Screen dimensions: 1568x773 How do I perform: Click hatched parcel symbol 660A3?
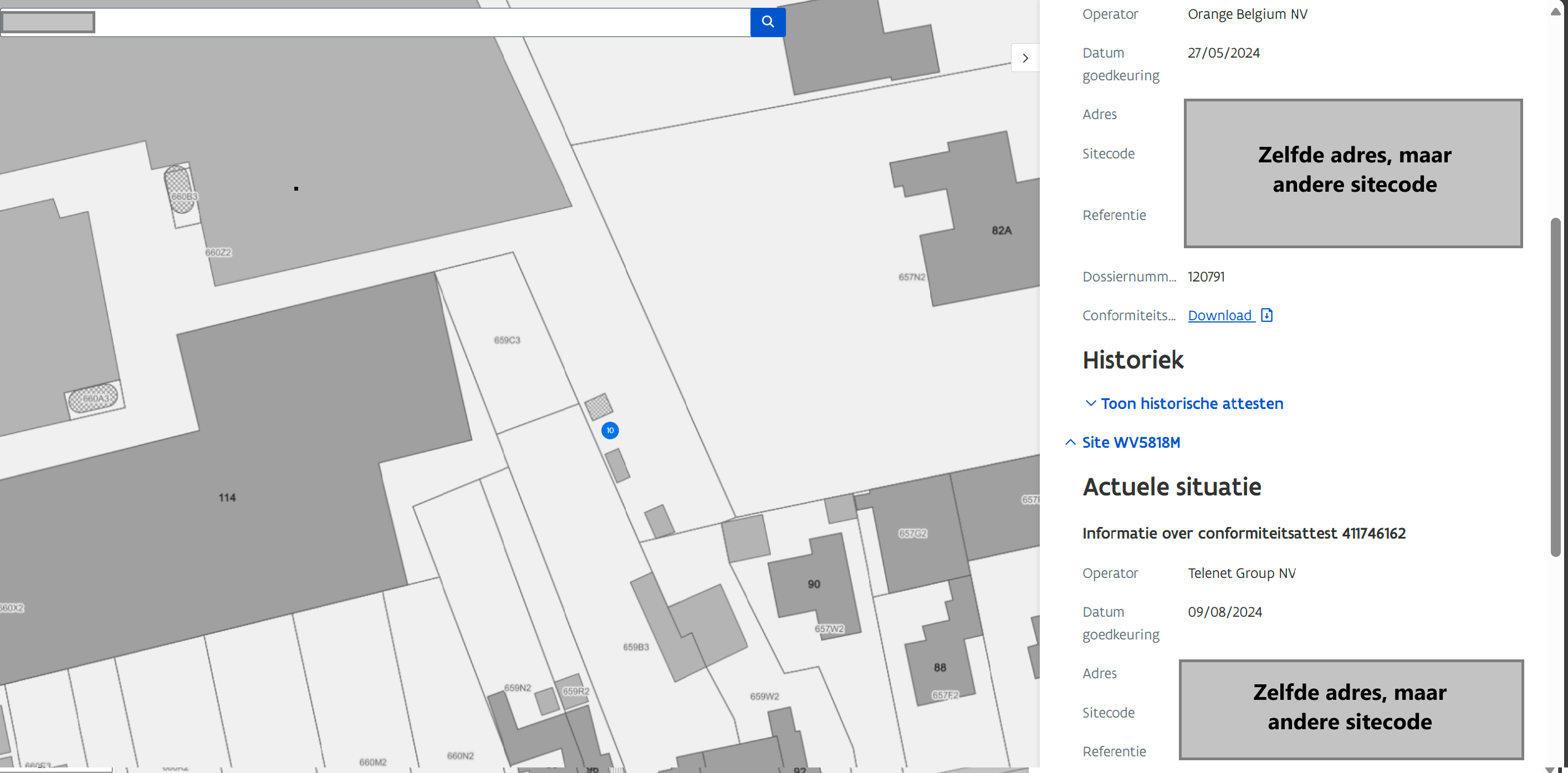tap(93, 398)
